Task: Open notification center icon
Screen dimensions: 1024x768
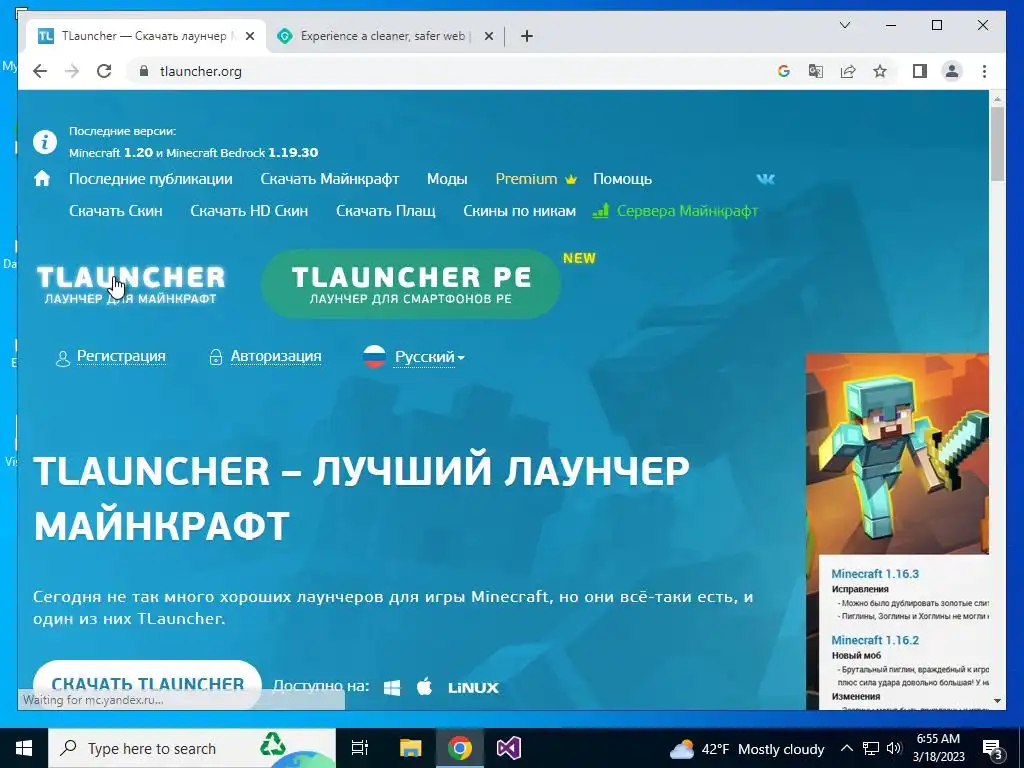Action: point(993,749)
